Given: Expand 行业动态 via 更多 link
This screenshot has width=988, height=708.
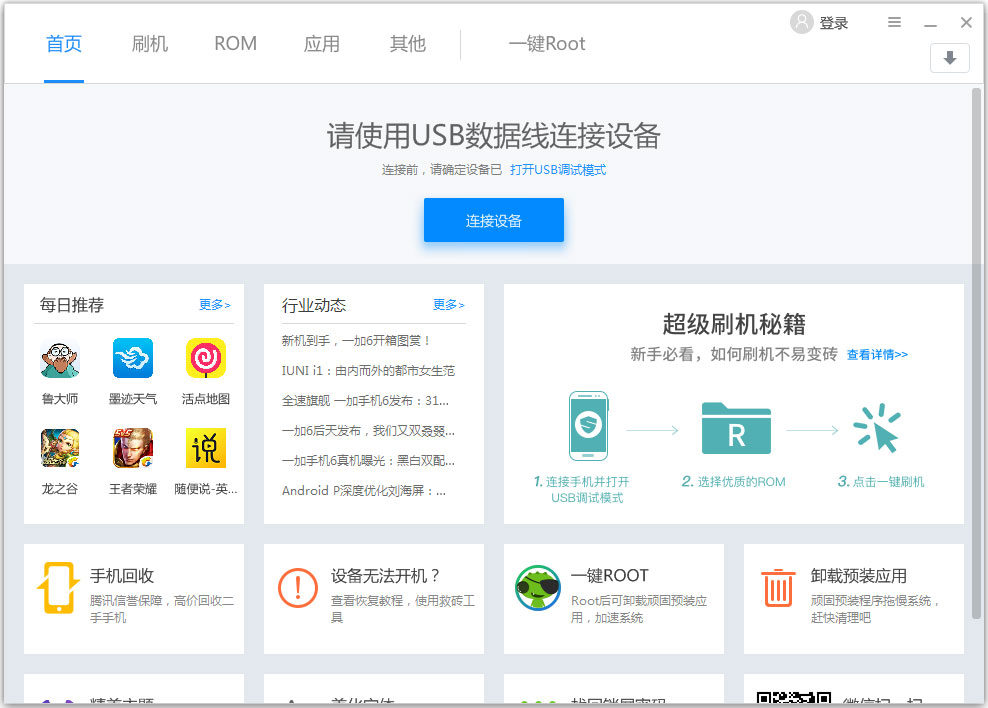Looking at the screenshot, I should coord(448,305).
